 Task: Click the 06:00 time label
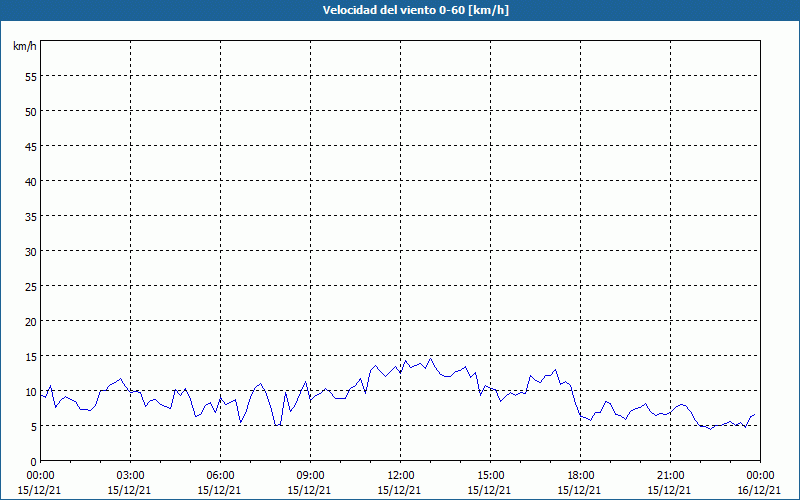pos(220,476)
